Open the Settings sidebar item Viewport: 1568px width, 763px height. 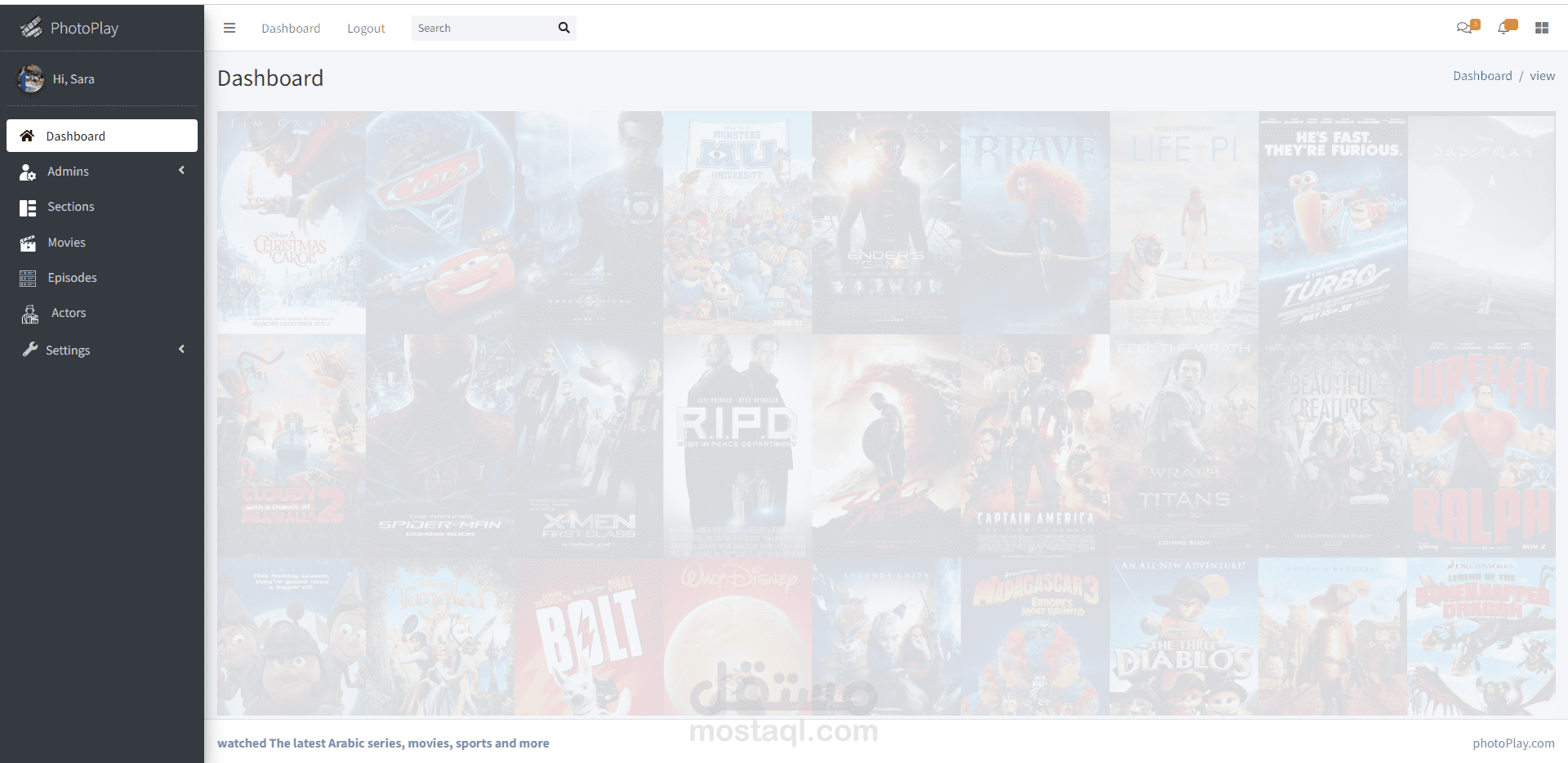(x=102, y=350)
